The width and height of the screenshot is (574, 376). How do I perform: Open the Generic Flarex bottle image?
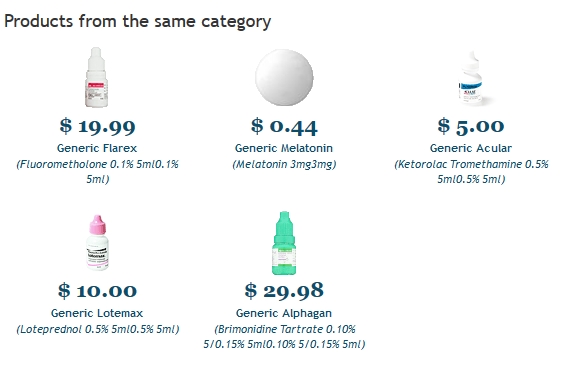(x=97, y=77)
